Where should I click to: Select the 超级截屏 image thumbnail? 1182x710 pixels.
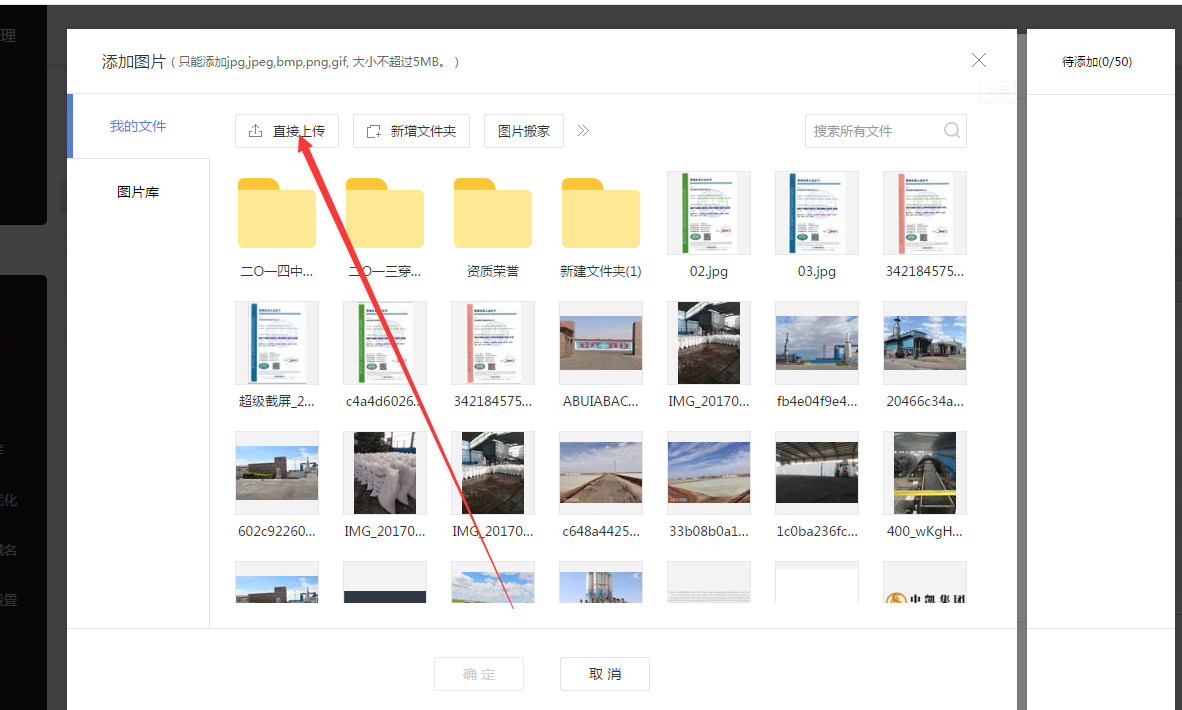point(277,343)
